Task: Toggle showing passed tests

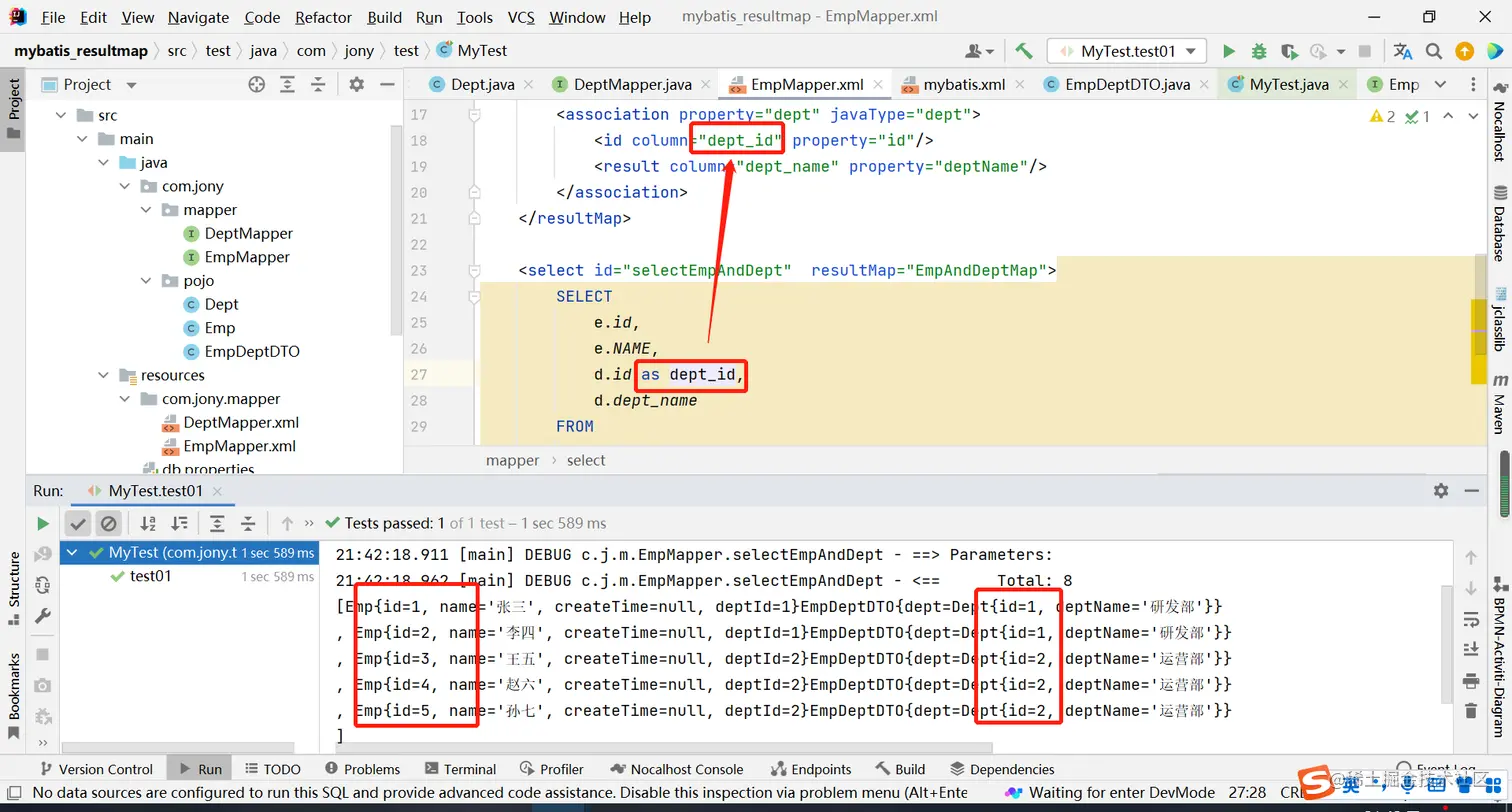Action: point(79,523)
